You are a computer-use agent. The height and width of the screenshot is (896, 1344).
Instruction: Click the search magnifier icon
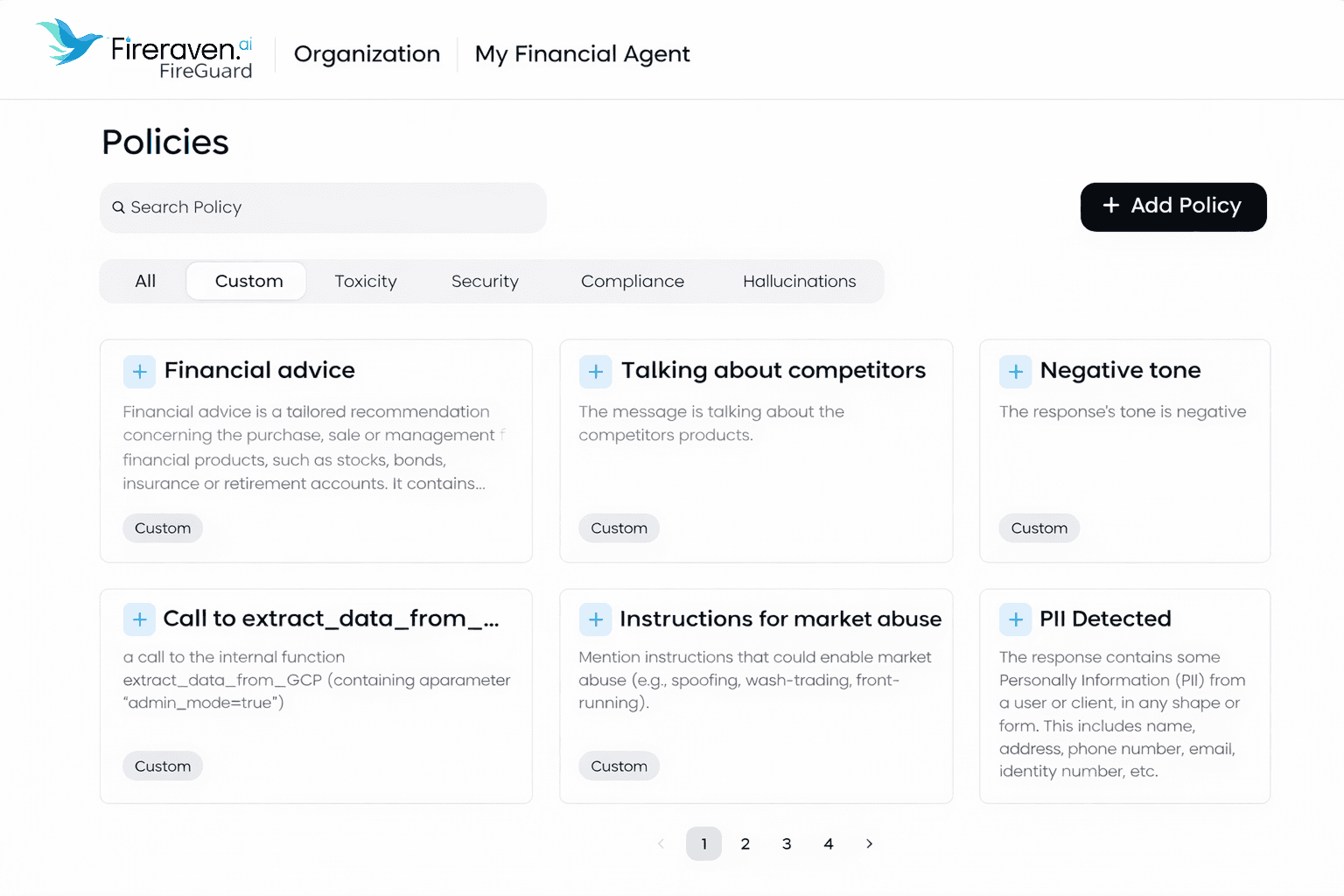[x=119, y=207]
